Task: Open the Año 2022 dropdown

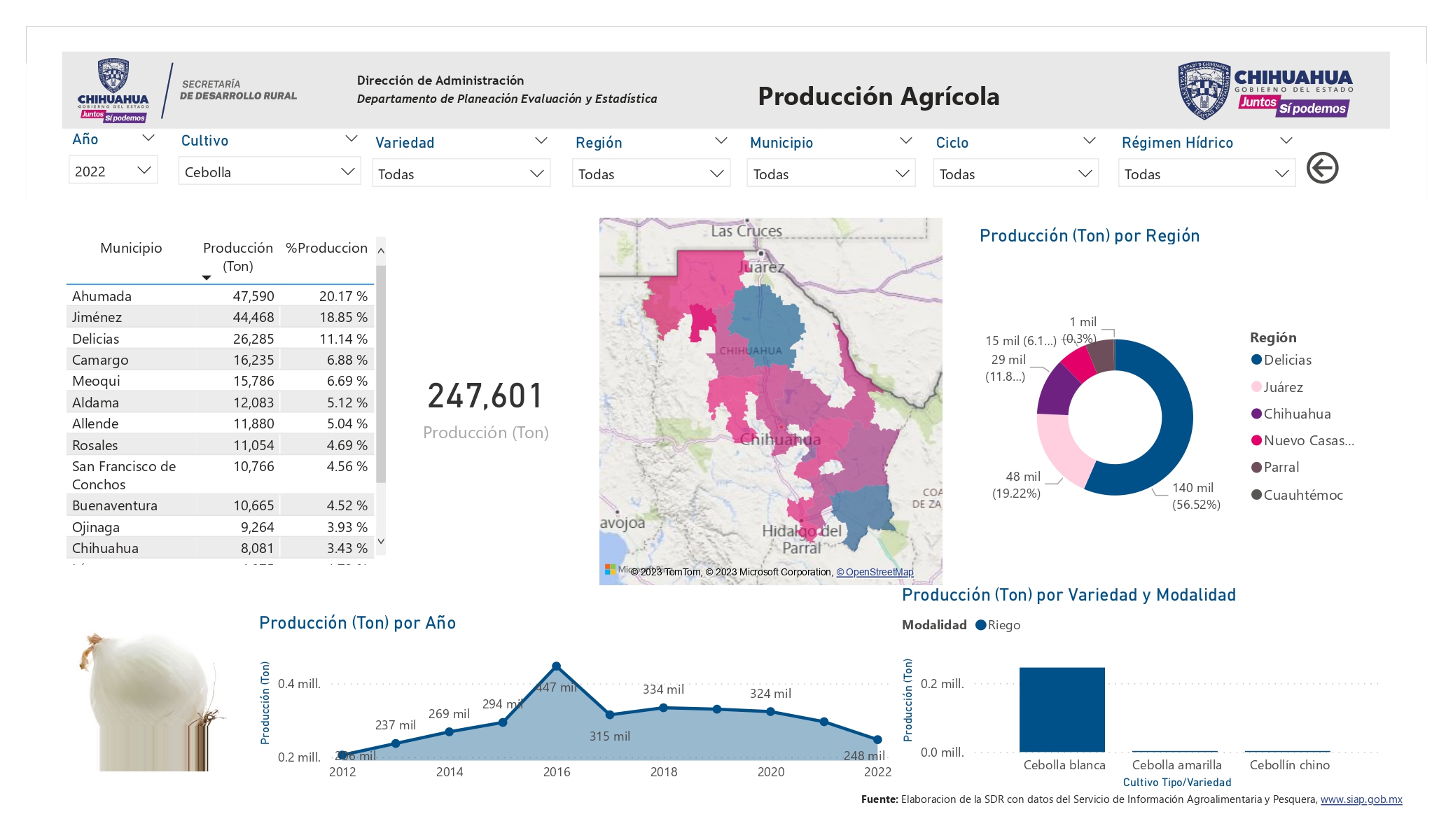Action: pos(113,171)
